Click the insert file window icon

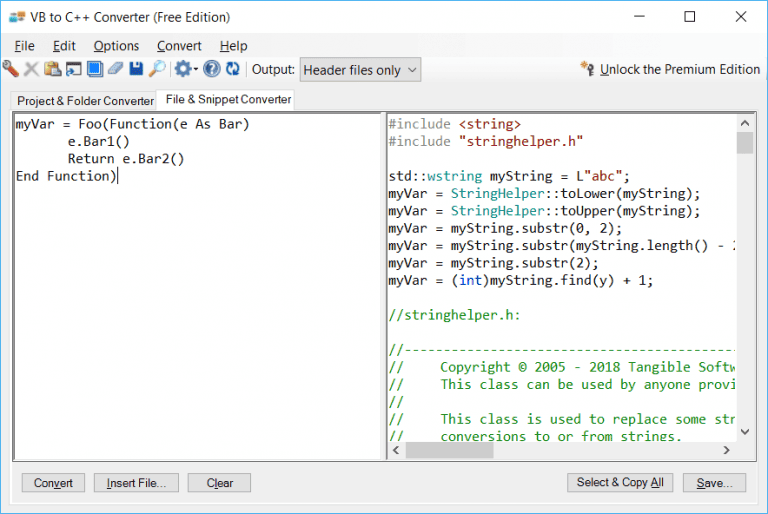click(x=73, y=69)
